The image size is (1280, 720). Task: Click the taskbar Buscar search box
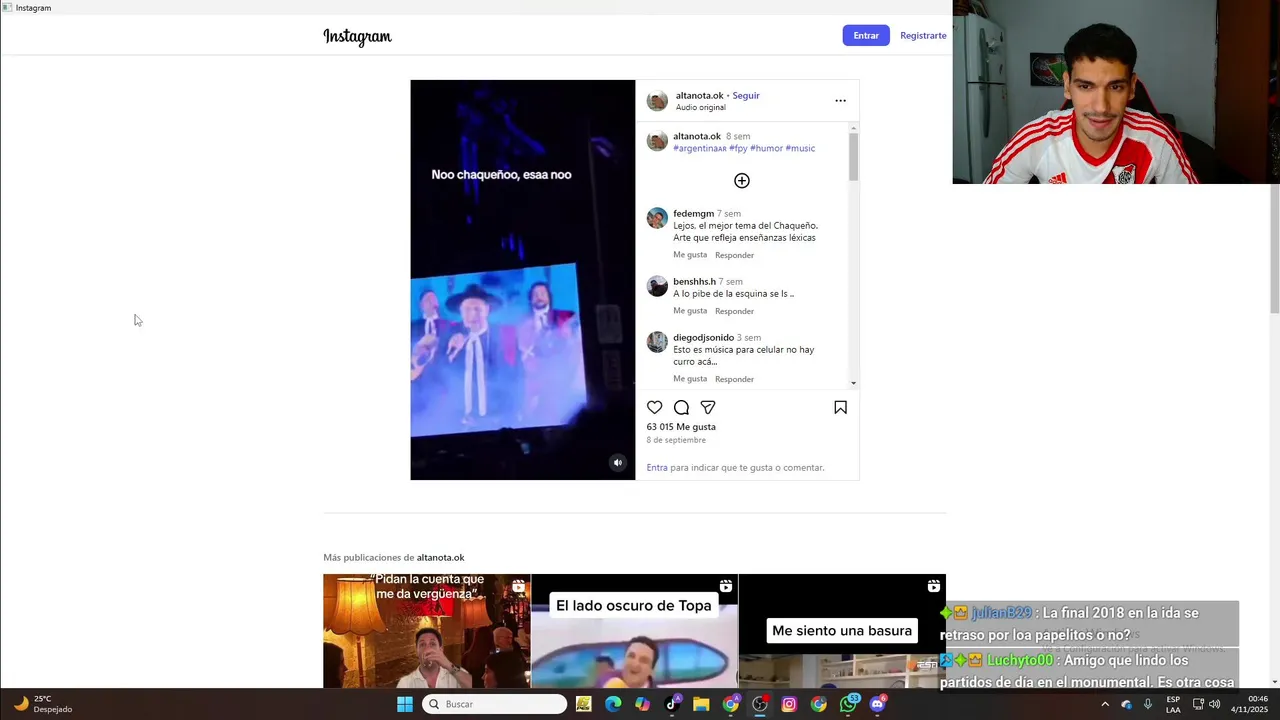[494, 704]
